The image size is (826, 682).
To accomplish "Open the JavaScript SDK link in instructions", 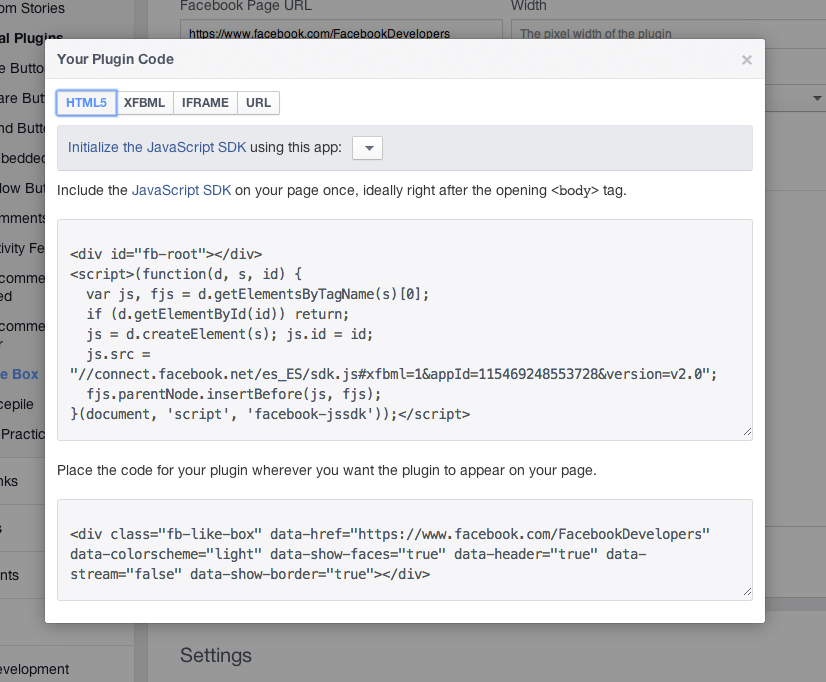I will pos(181,190).
